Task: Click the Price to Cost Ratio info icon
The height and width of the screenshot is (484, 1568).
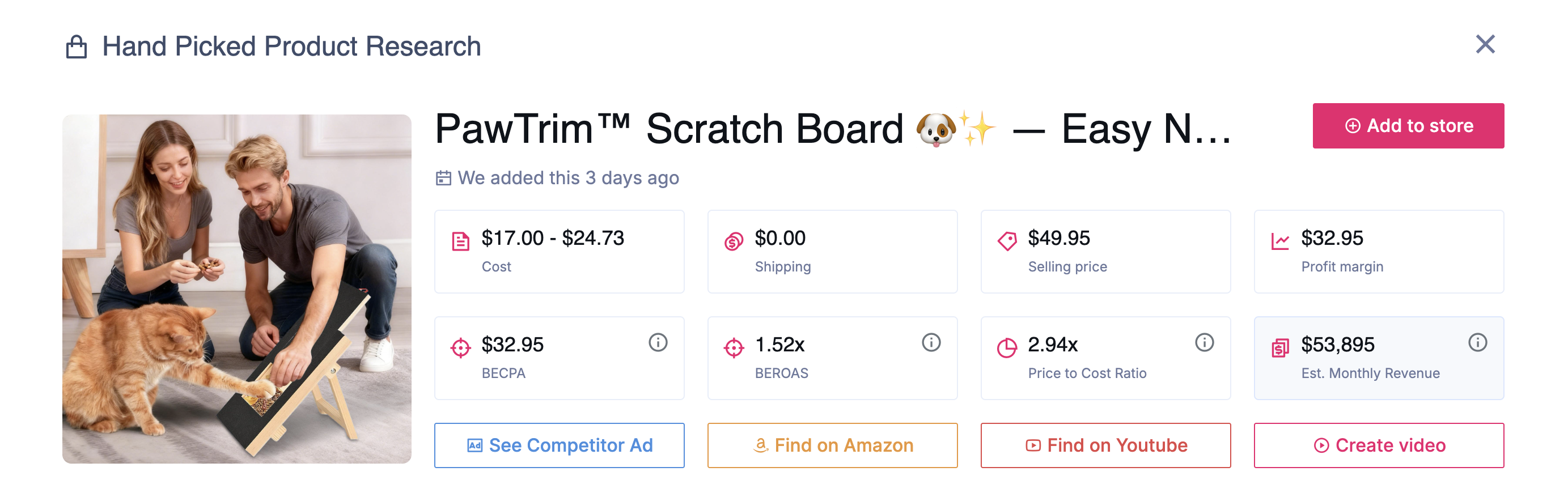Action: click(1204, 343)
